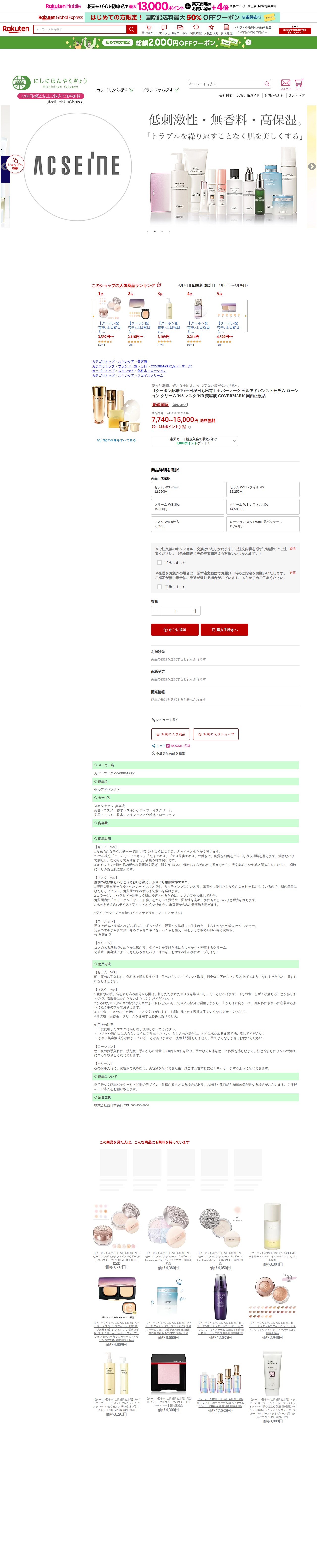This screenshot has height=1568, width=317.
Task: Click the Rakuten keyword search field
Action: point(80,29)
